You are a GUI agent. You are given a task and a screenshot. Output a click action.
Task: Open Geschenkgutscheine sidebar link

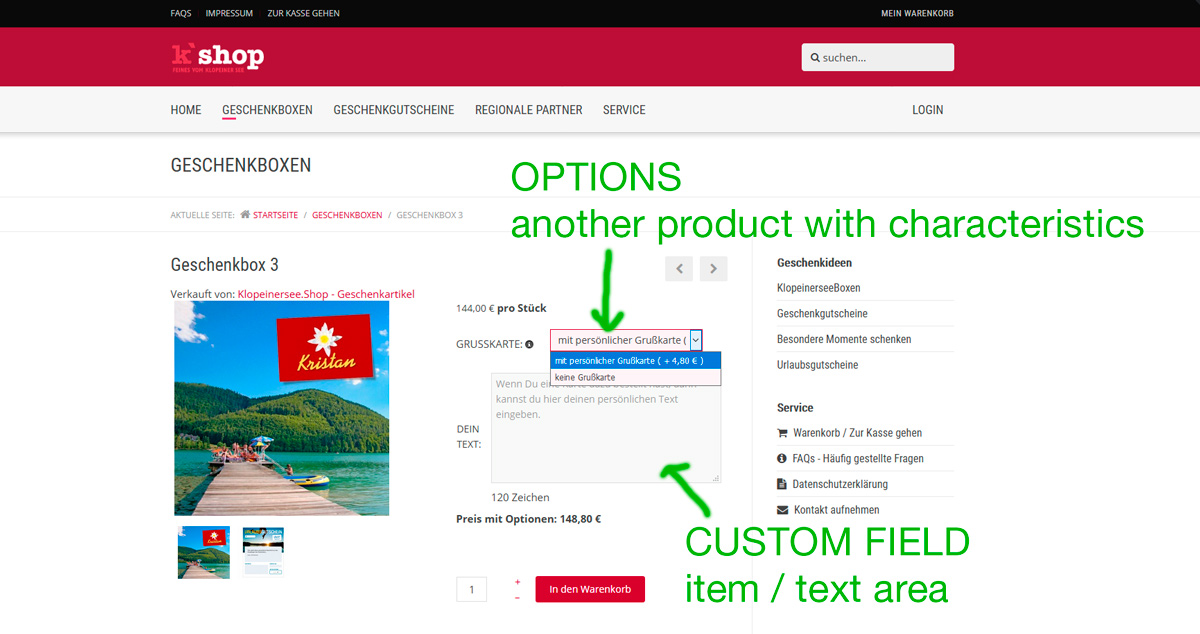pyautogui.click(x=822, y=314)
